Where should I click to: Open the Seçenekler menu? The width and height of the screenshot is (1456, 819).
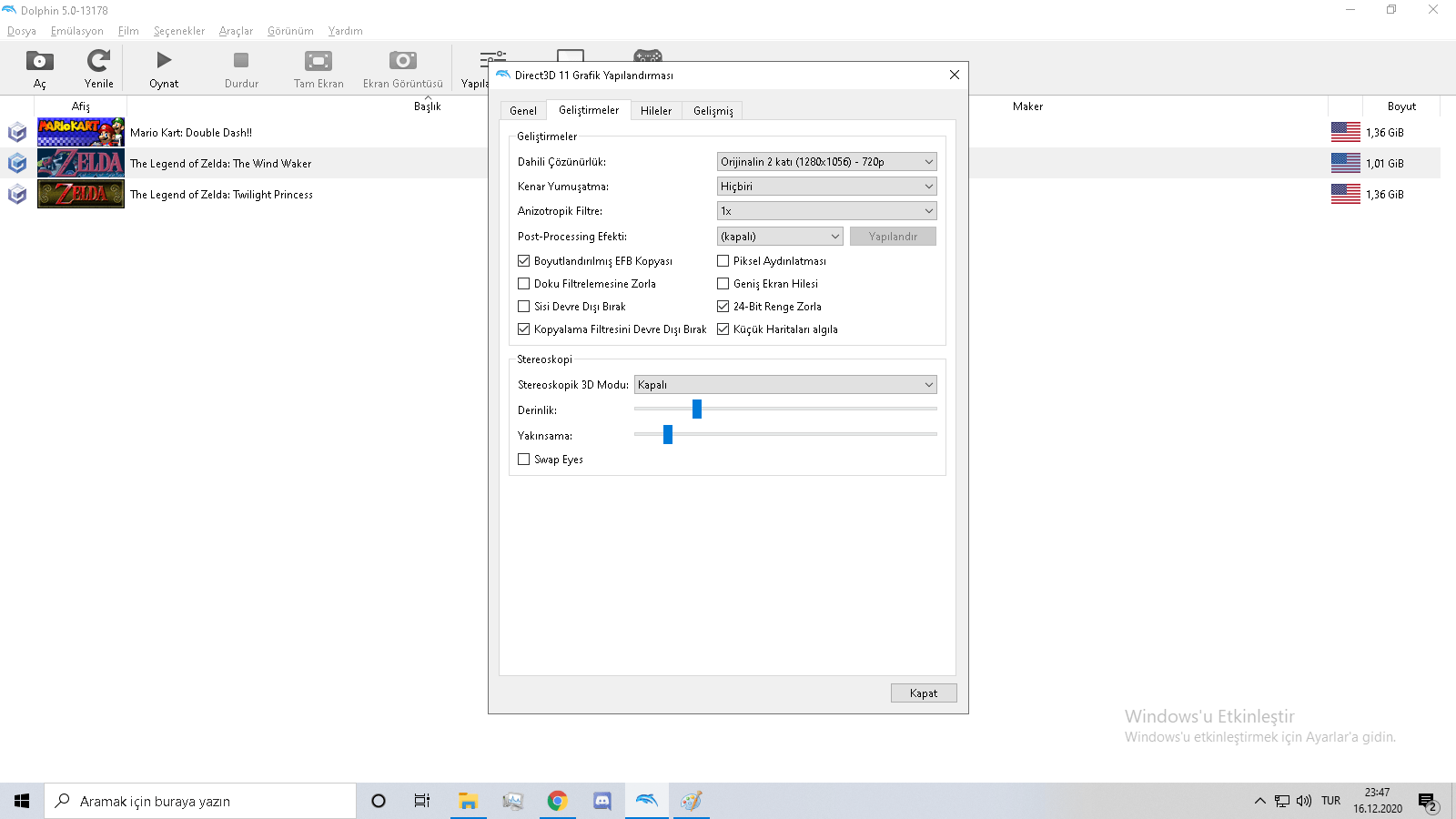point(179,31)
